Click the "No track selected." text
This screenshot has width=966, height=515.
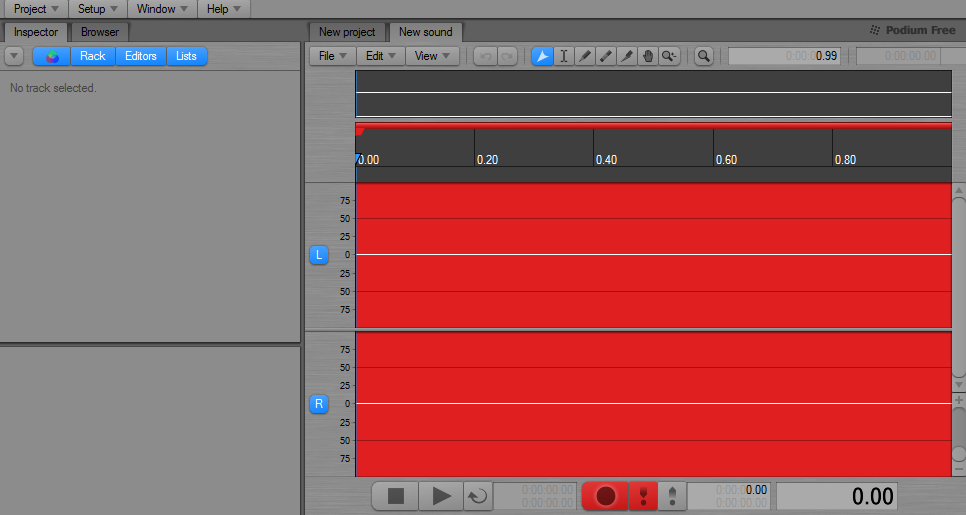tap(53, 88)
